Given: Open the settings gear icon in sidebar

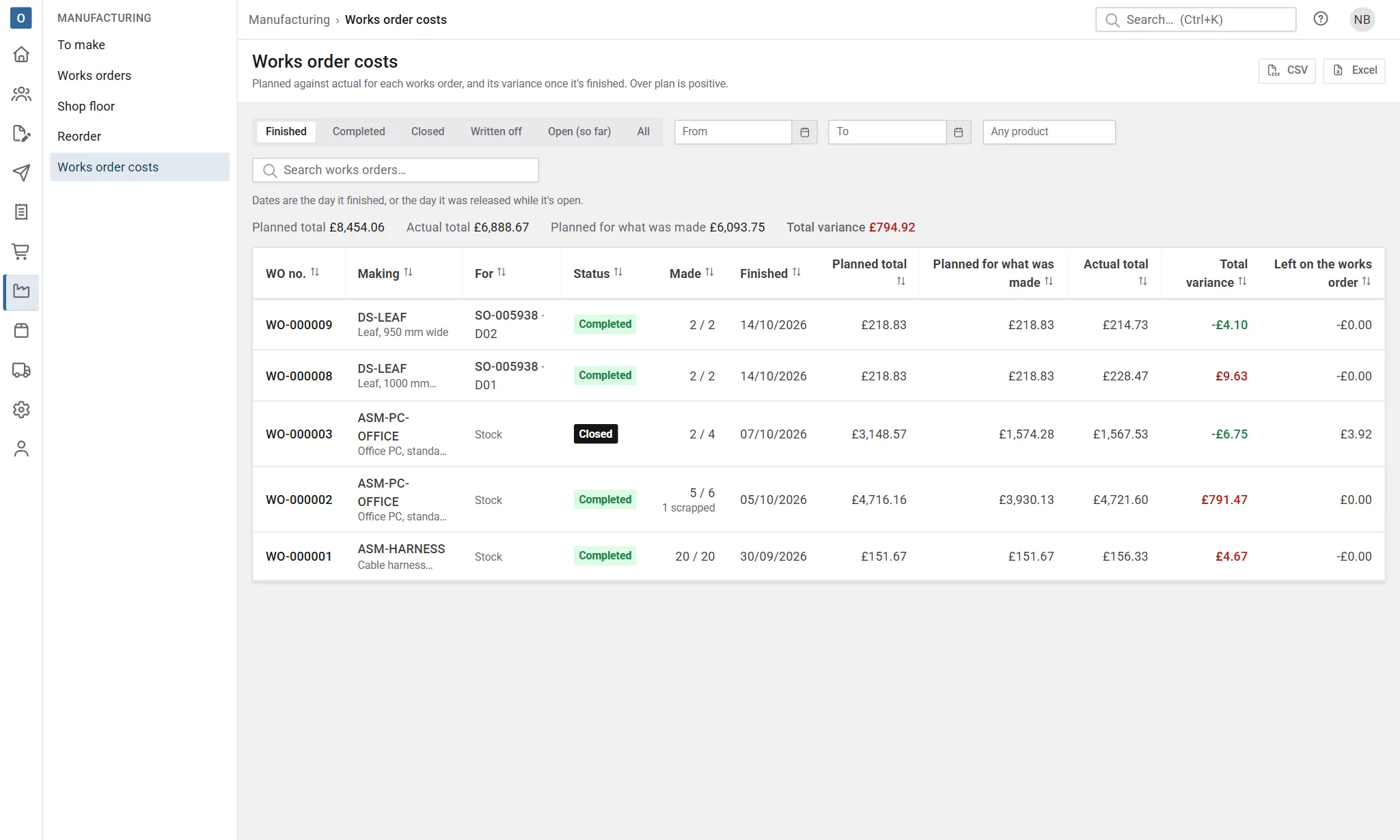Looking at the screenshot, I should tap(21, 410).
